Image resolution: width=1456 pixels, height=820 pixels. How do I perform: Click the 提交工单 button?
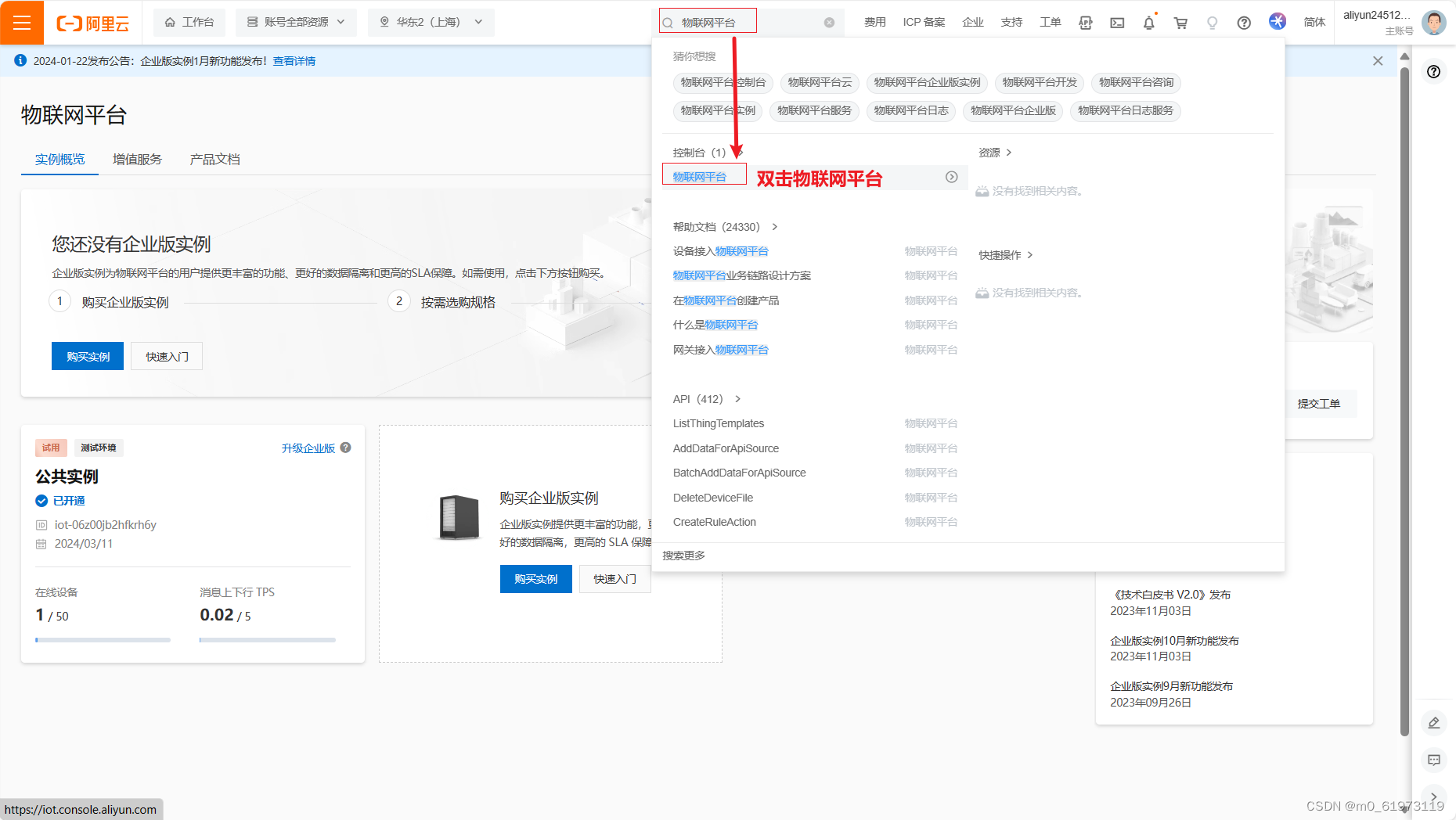1319,404
